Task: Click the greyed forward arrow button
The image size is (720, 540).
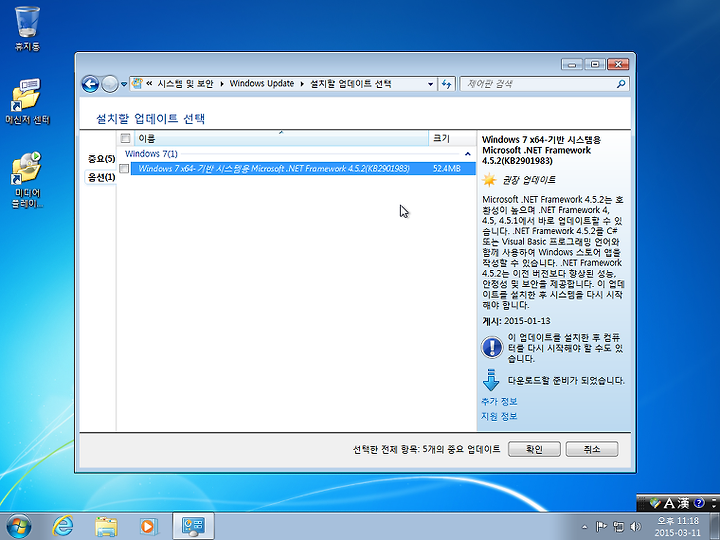Action: pyautogui.click(x=110, y=84)
